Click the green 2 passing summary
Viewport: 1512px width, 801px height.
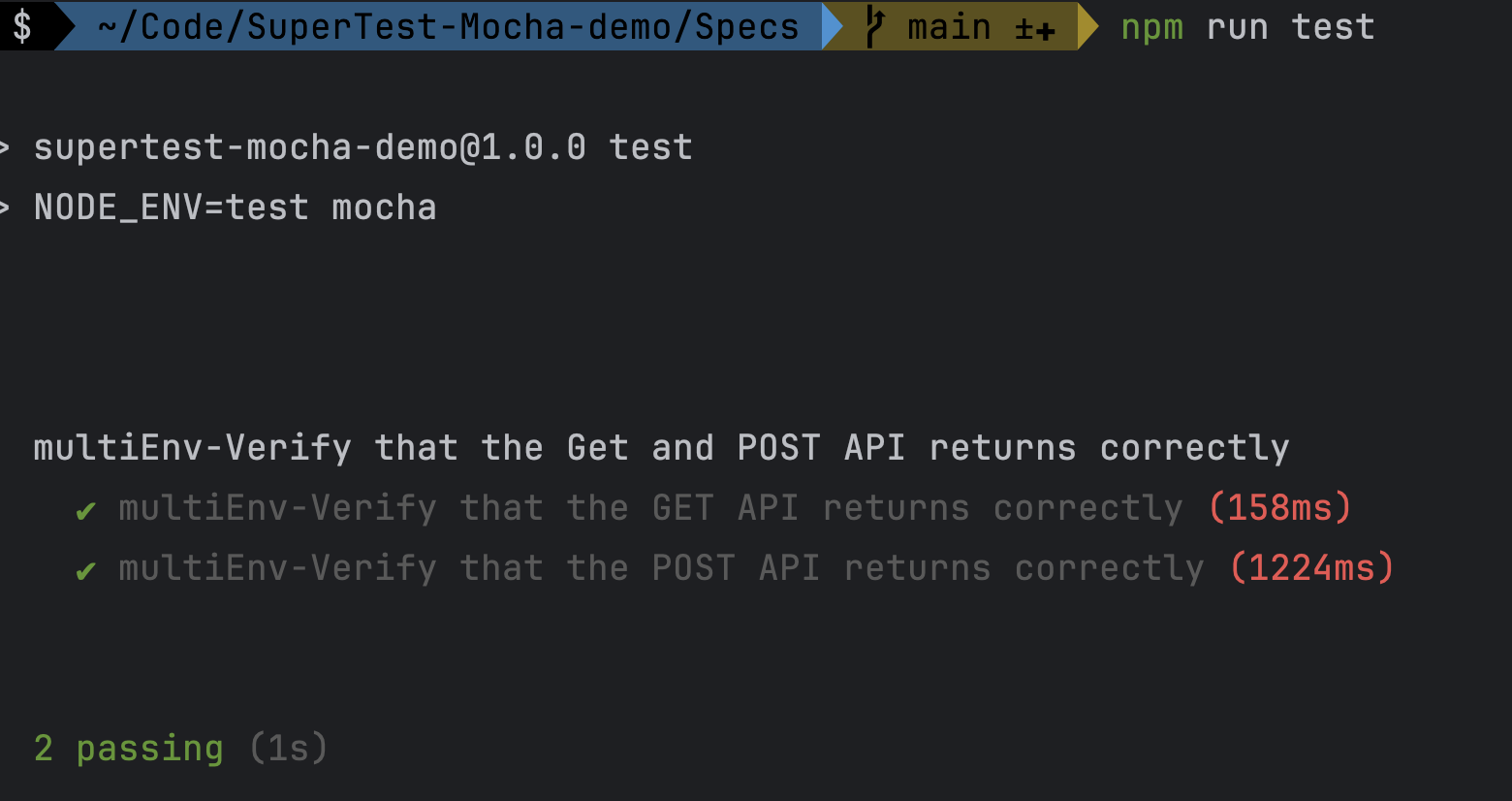[x=129, y=749]
